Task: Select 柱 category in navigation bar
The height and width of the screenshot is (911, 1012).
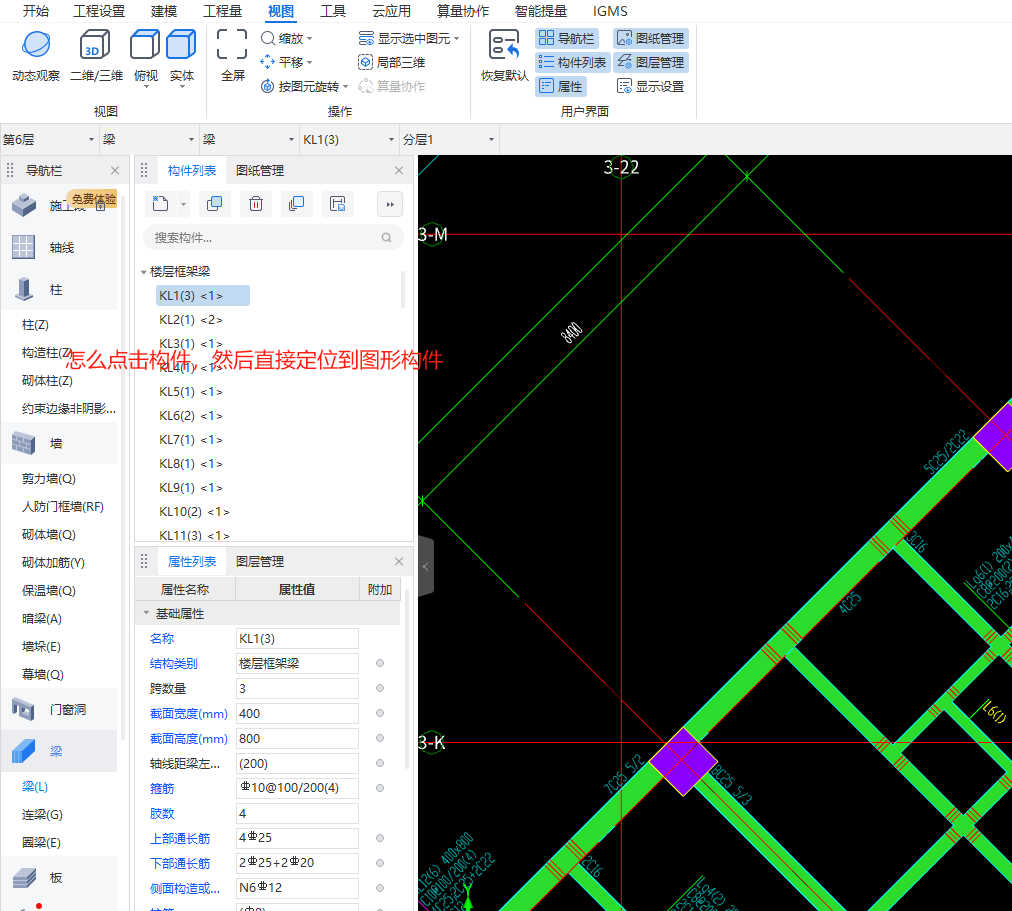Action: 59,290
